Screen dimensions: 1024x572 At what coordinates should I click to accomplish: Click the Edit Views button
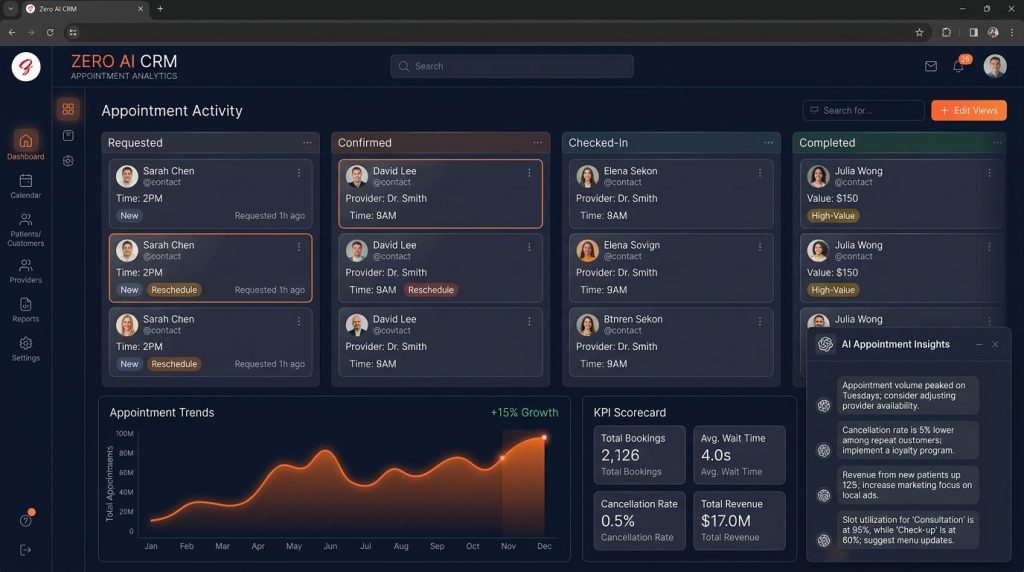coord(968,110)
